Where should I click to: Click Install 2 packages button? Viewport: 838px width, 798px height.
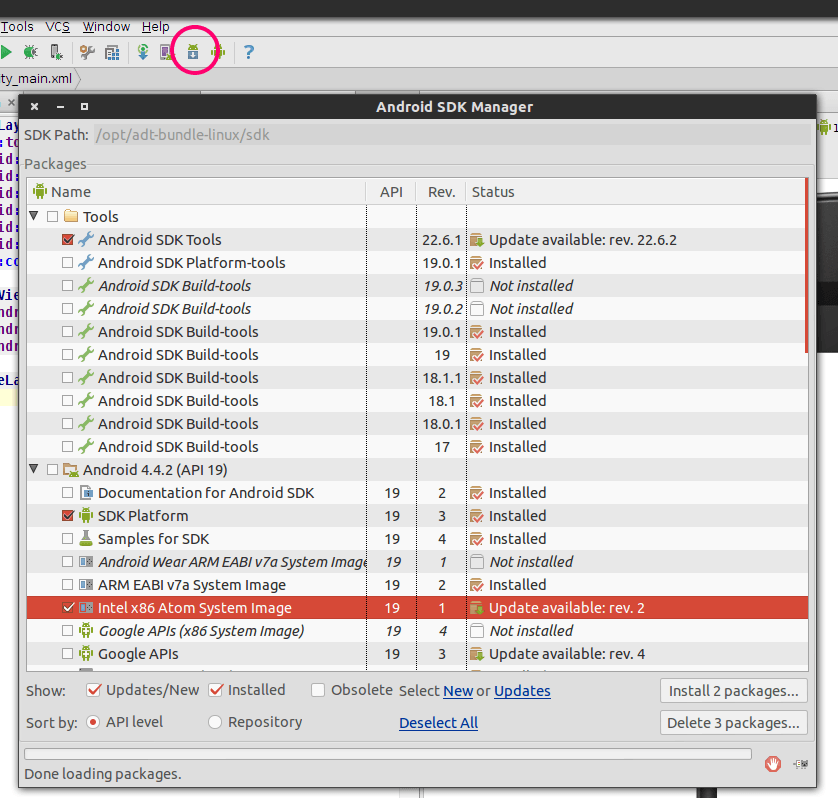point(733,691)
